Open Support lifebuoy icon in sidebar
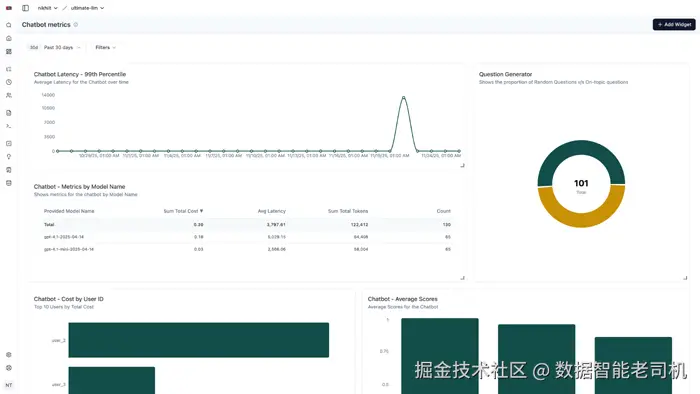This screenshot has width=700, height=394. click(x=8, y=368)
